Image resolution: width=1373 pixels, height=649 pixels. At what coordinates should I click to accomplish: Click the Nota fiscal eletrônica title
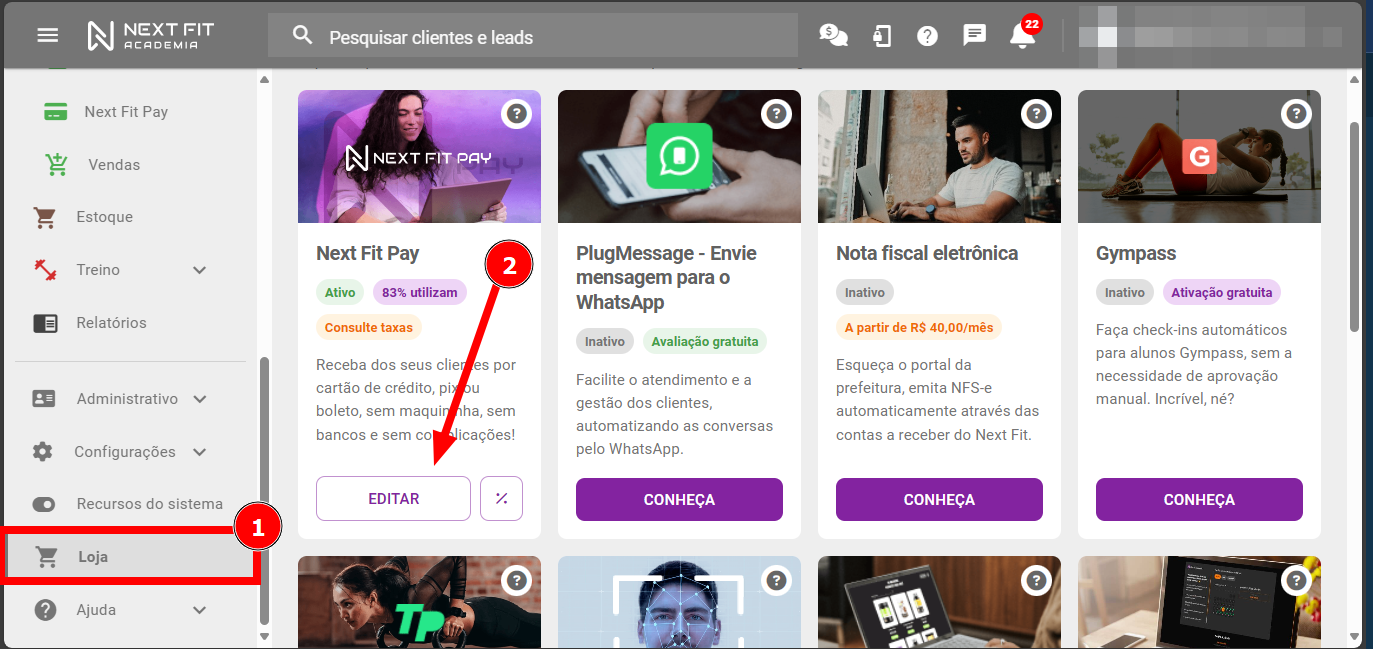[x=927, y=253]
